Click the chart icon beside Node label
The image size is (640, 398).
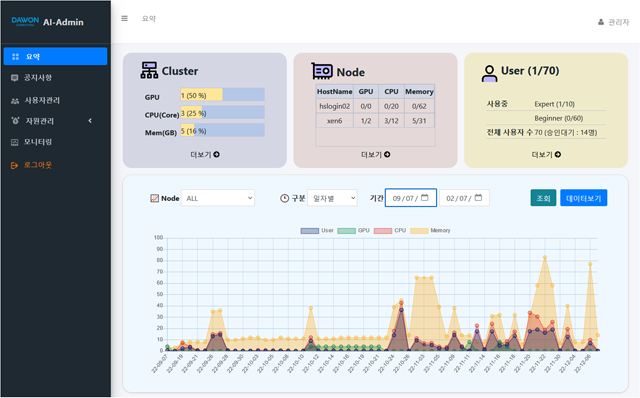click(x=154, y=198)
